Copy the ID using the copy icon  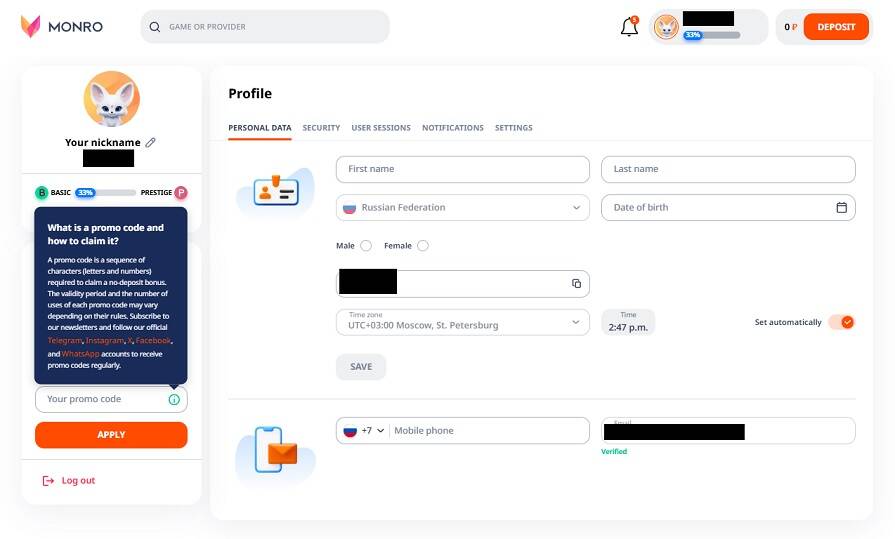pos(576,283)
